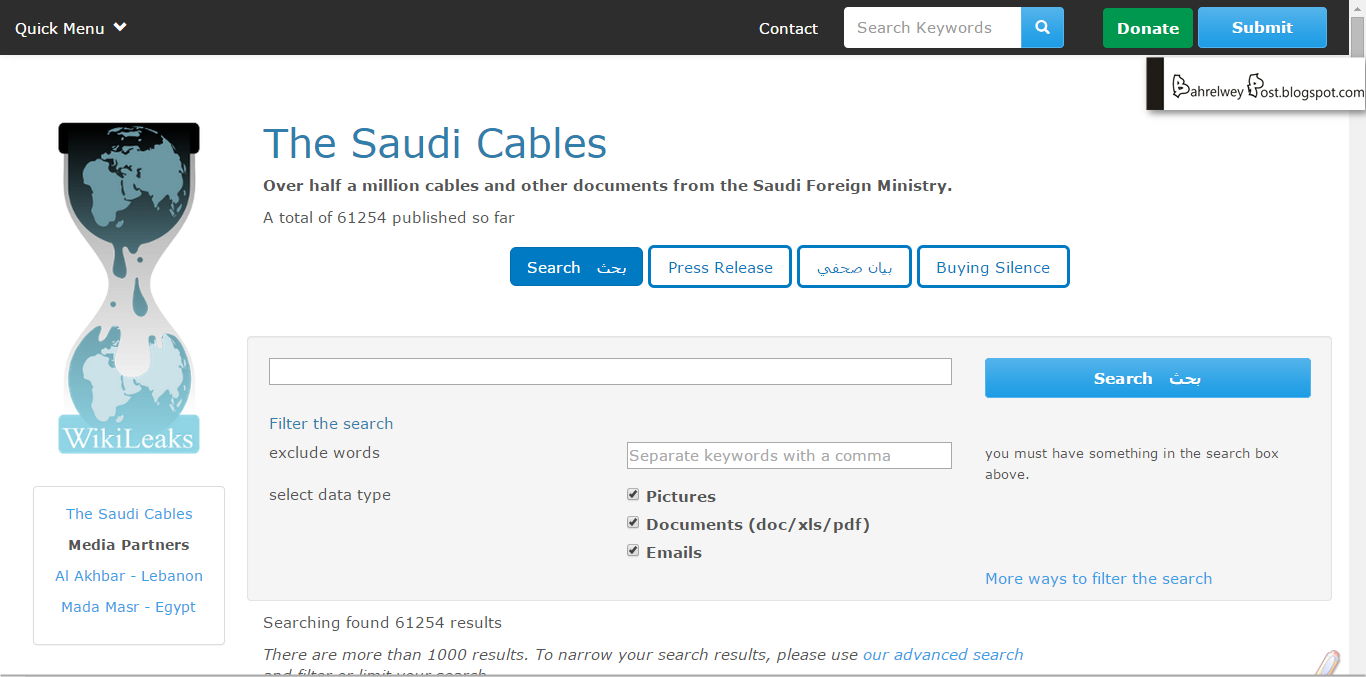Toggle the Documents (doc/xls/pdf) checkbox
This screenshot has width=1366, height=677.
[633, 523]
